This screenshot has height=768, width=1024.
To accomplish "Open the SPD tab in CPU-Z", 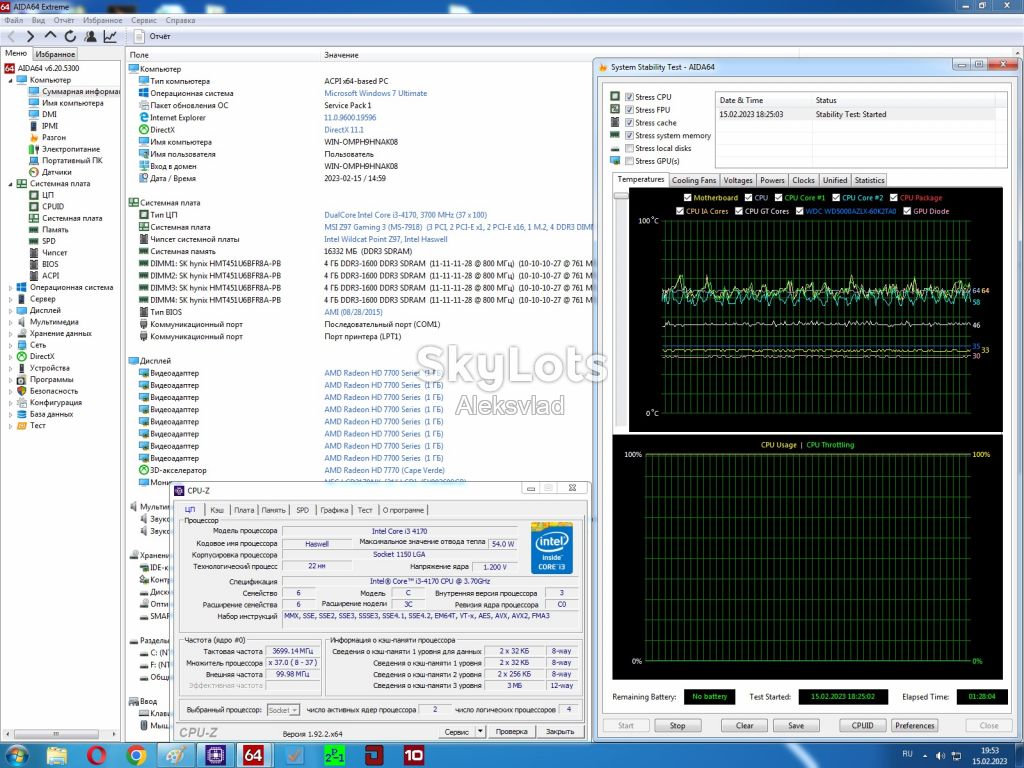I will (302, 510).
